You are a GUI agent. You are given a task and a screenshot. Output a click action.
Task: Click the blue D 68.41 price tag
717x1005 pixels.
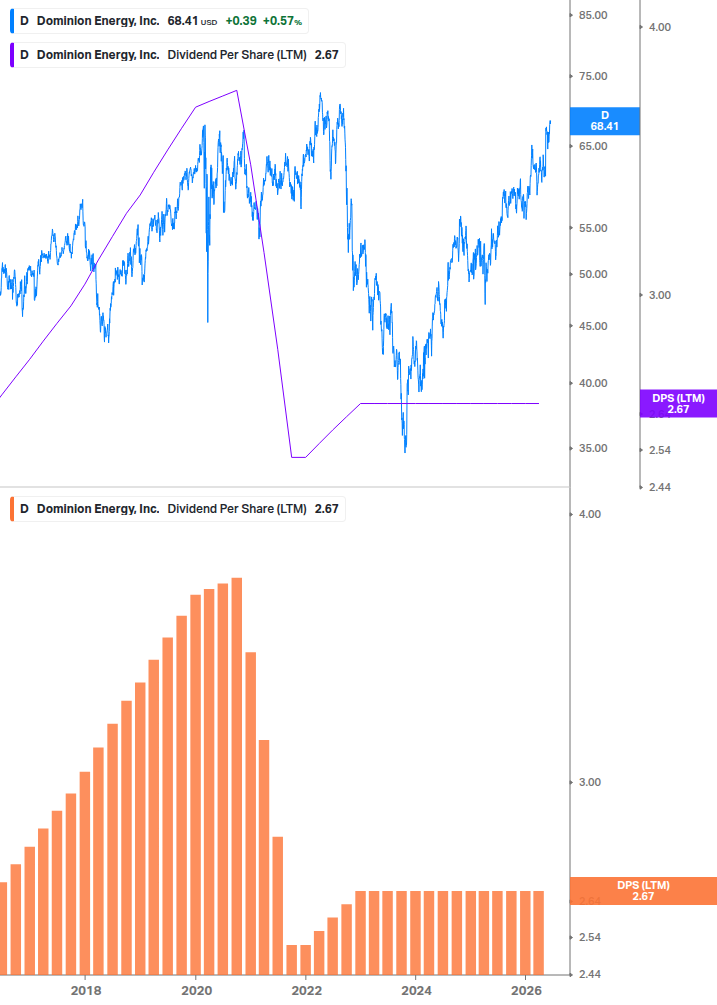coord(604,121)
